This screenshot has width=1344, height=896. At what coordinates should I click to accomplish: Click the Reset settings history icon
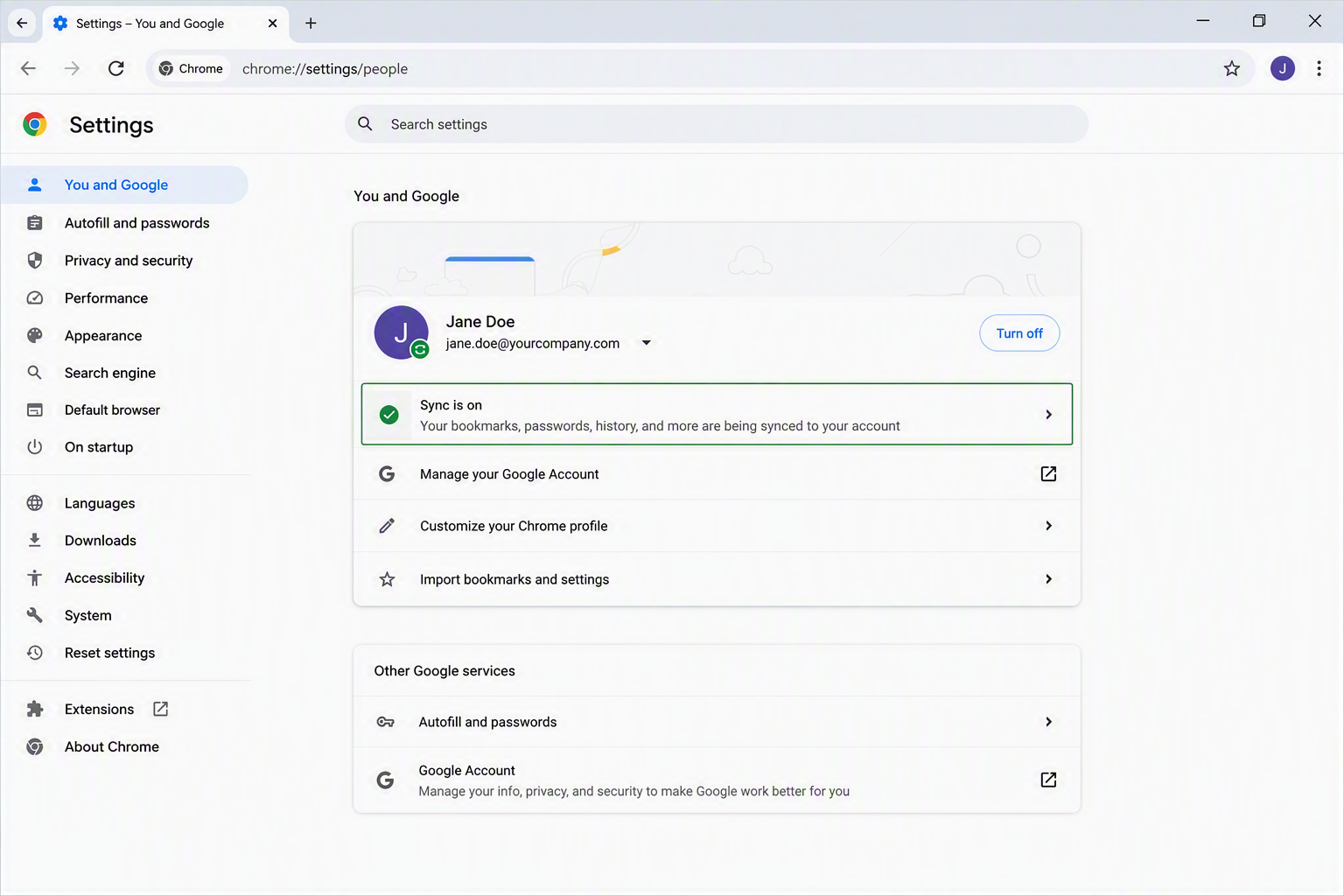(x=35, y=653)
